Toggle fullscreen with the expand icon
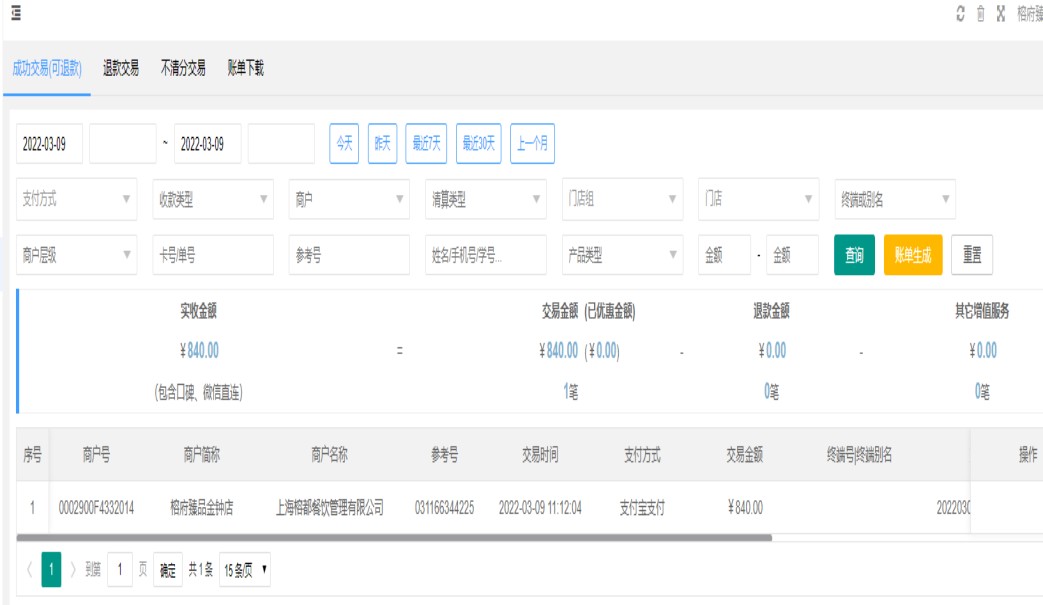The height and width of the screenshot is (605, 1043). point(1000,13)
